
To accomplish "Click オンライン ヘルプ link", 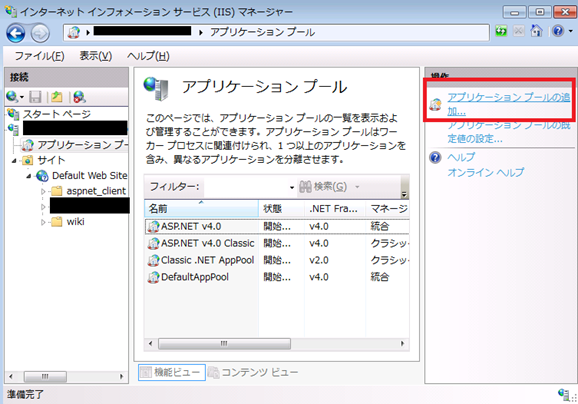I will tap(485, 173).
